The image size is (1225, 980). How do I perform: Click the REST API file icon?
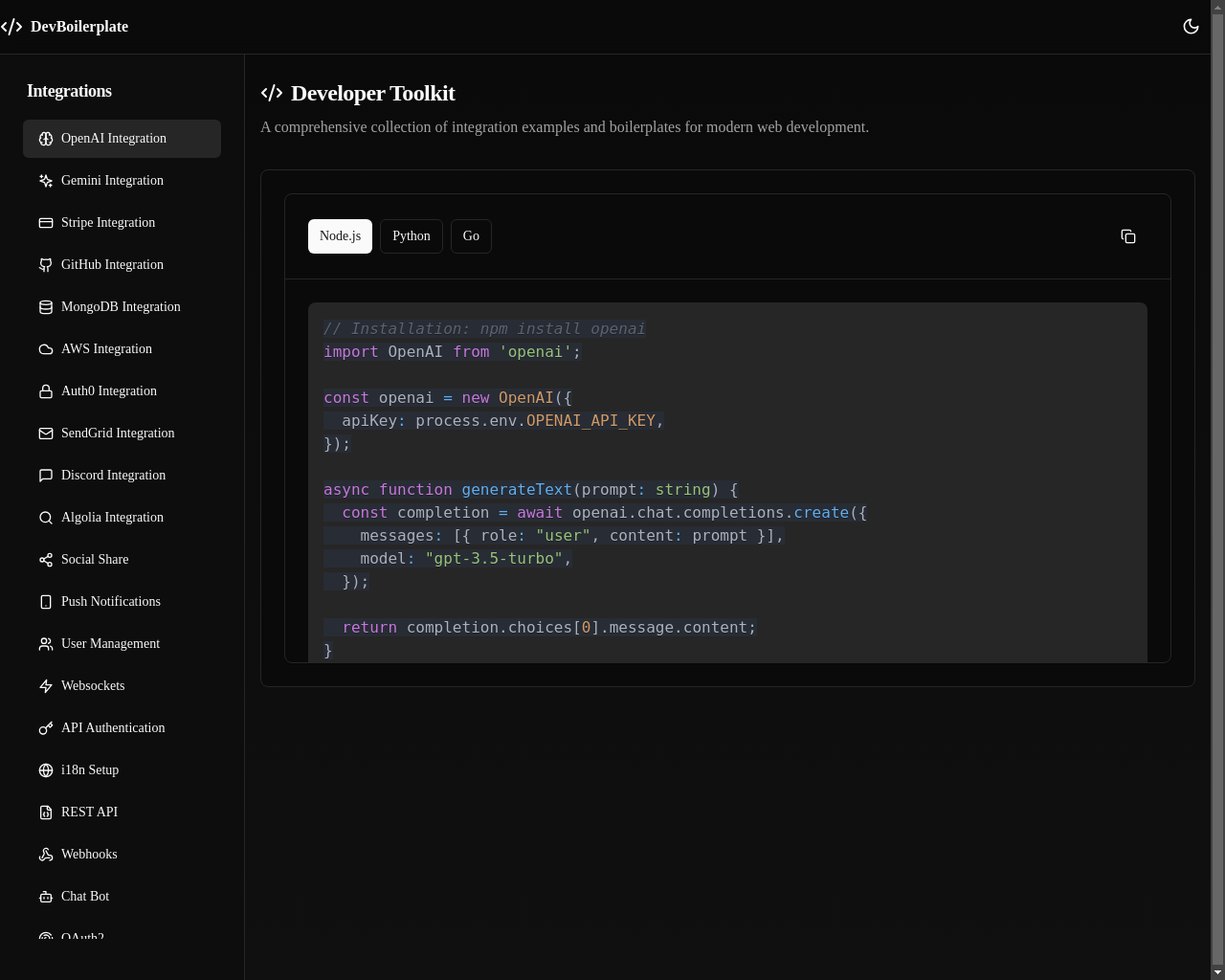point(46,813)
